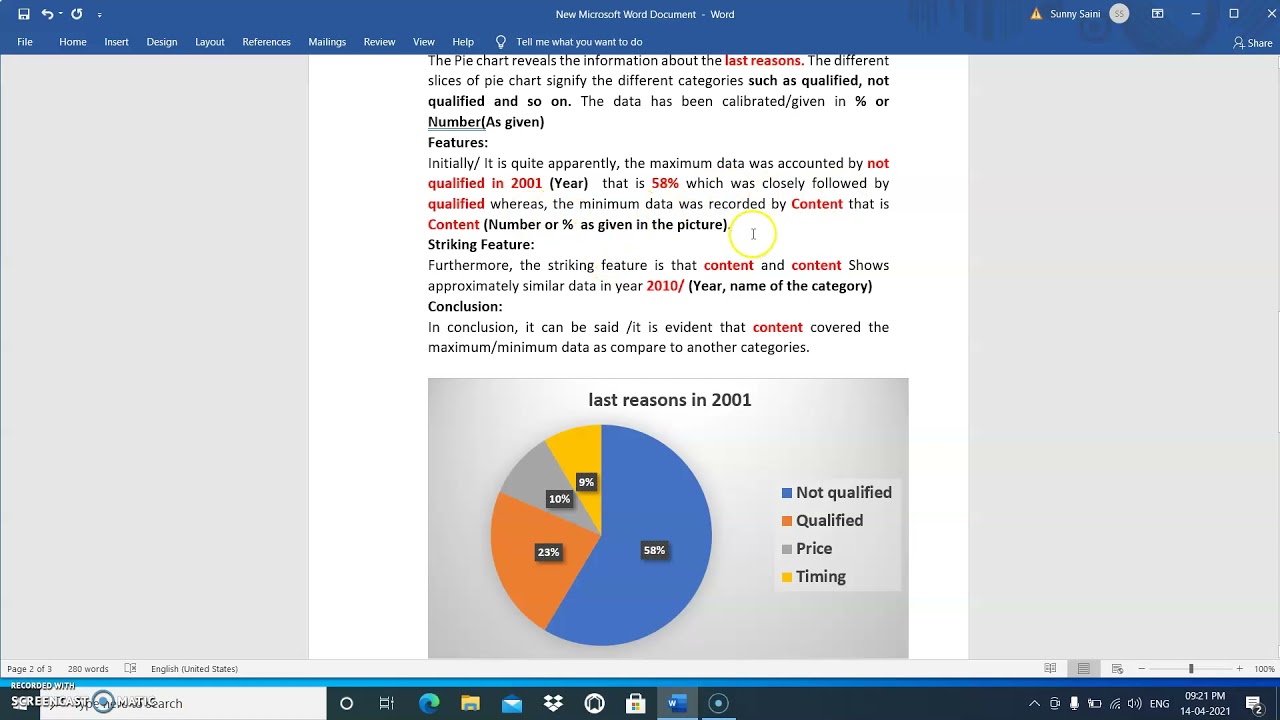Switch to the Home ribbon tab
The image size is (1280, 720).
click(x=72, y=42)
